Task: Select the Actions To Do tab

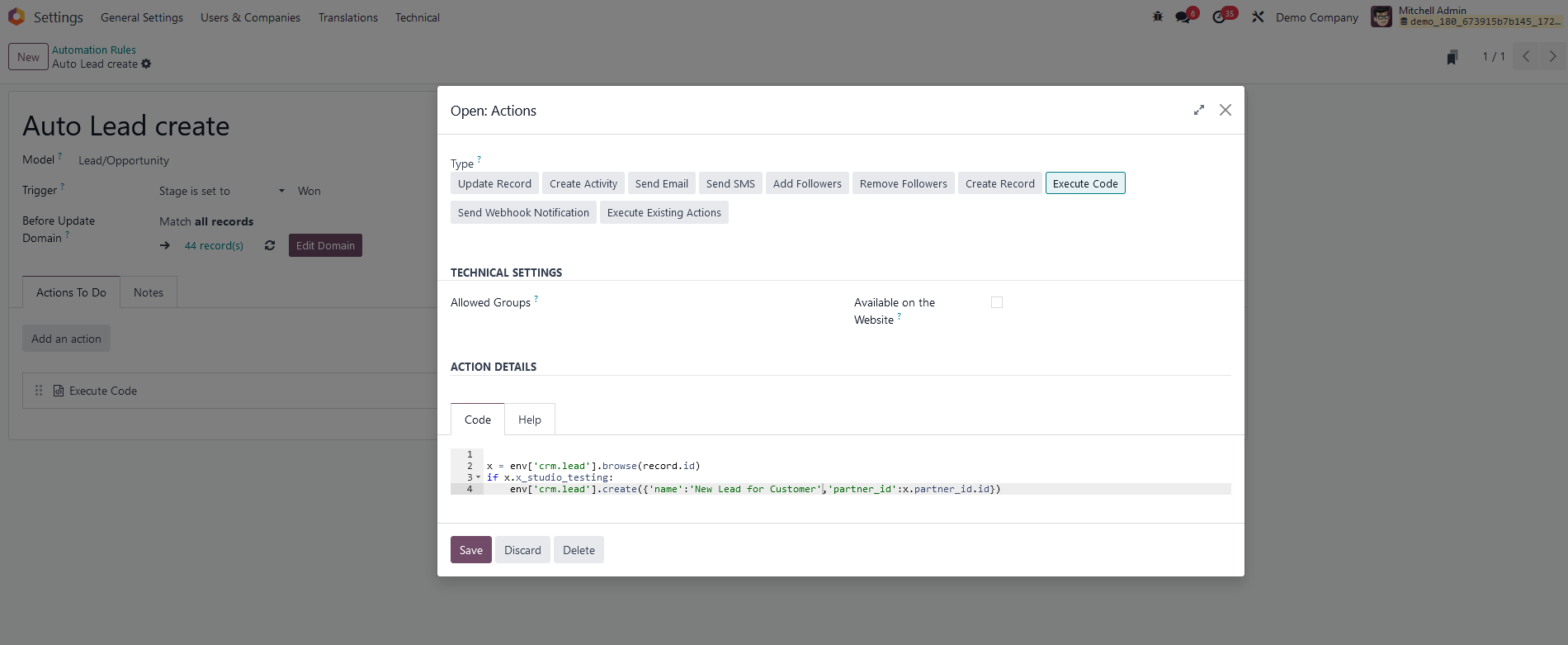Action: (x=72, y=292)
